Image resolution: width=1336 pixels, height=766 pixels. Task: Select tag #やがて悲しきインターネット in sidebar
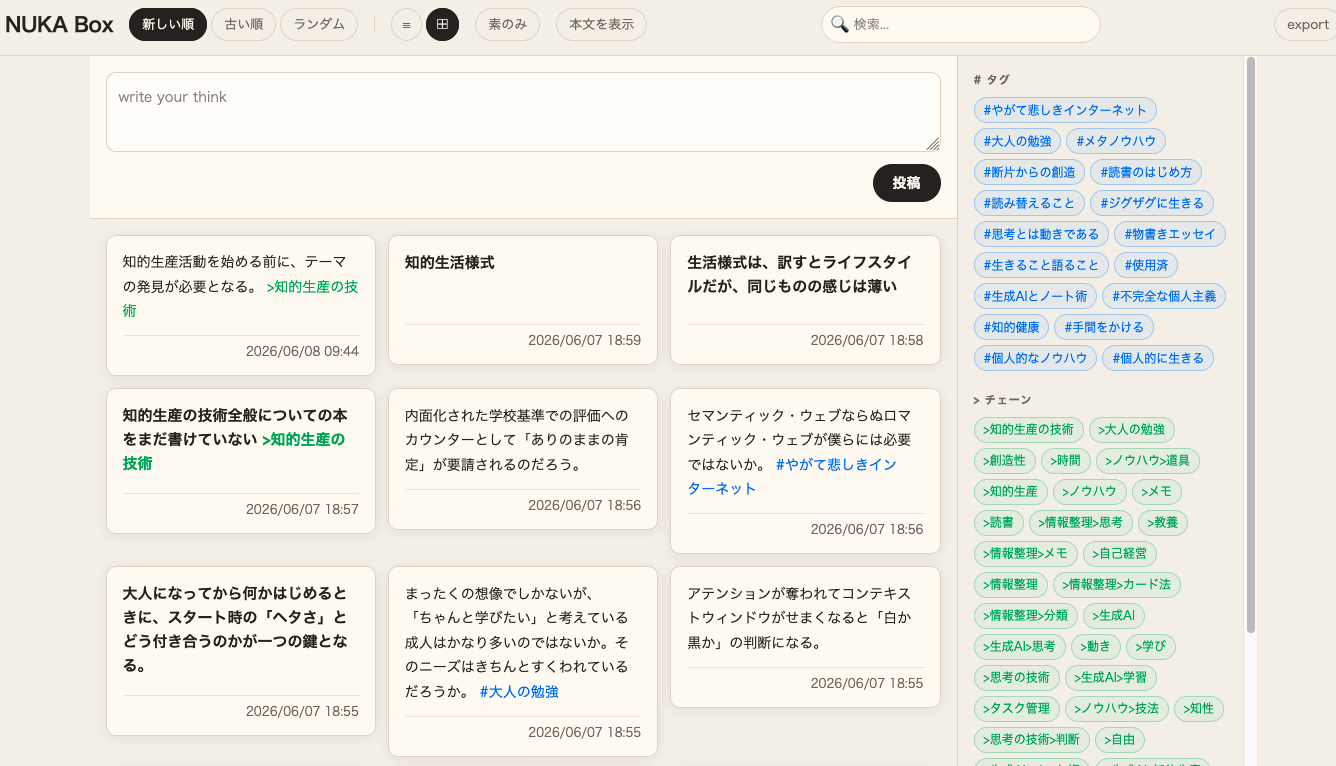click(1065, 110)
